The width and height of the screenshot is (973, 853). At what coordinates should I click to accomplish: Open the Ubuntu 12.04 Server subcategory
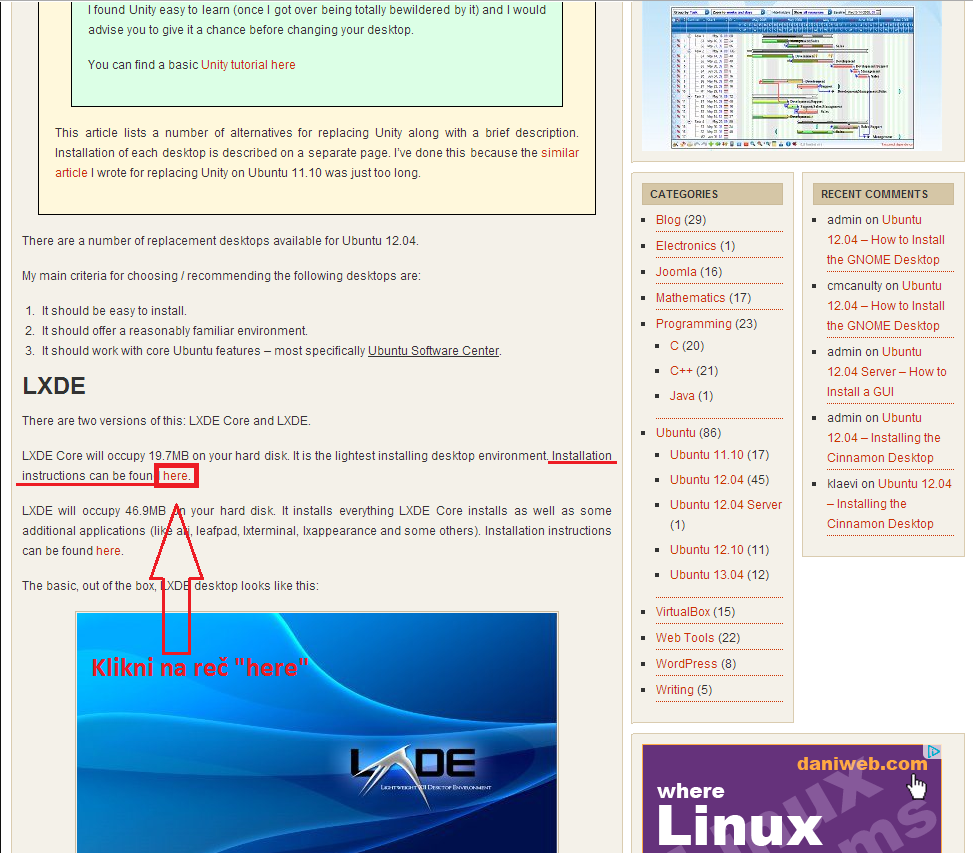[725, 505]
